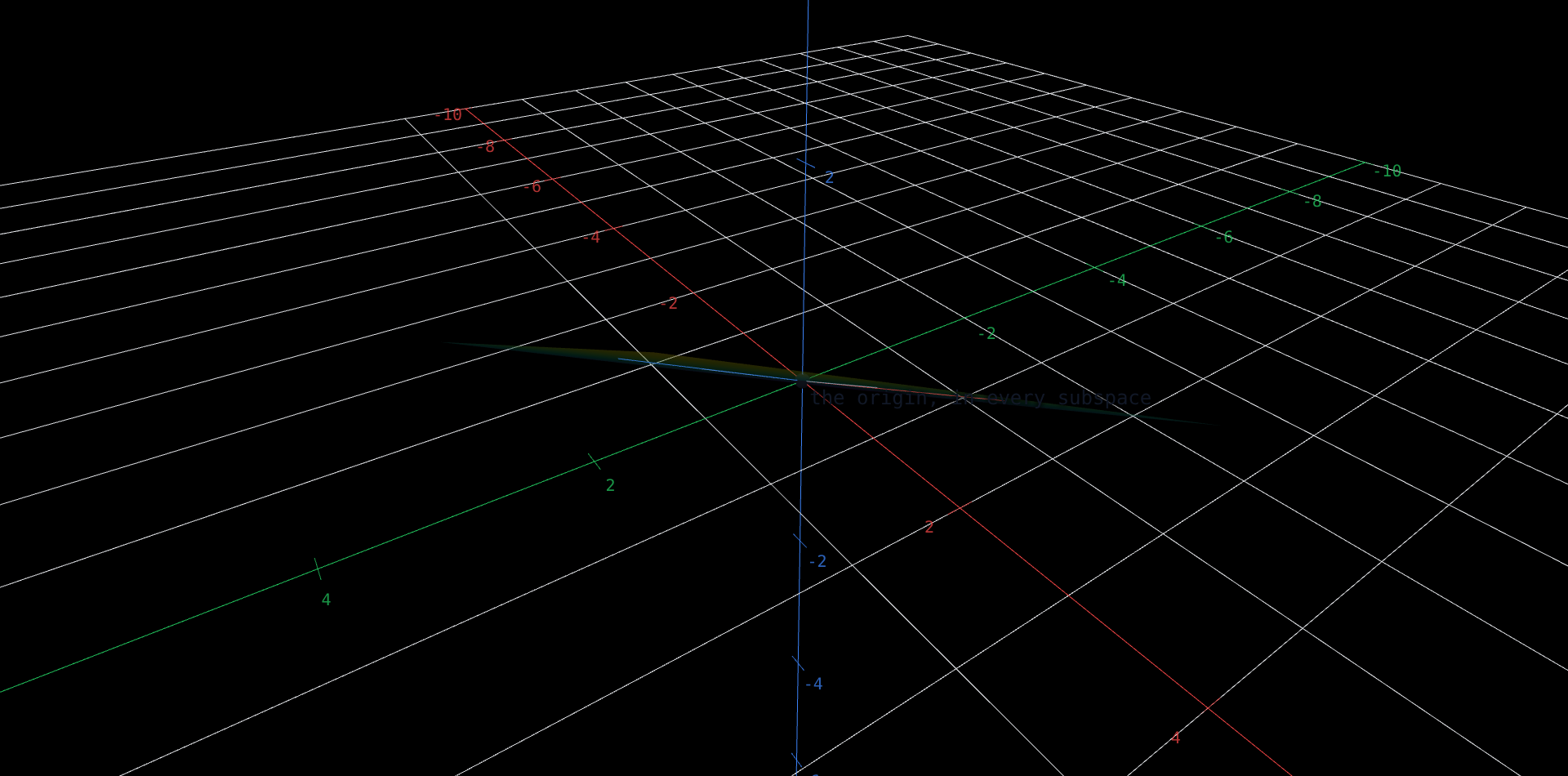1568x776 pixels.
Task: Select the red axis label "-6"
Action: click(x=532, y=187)
